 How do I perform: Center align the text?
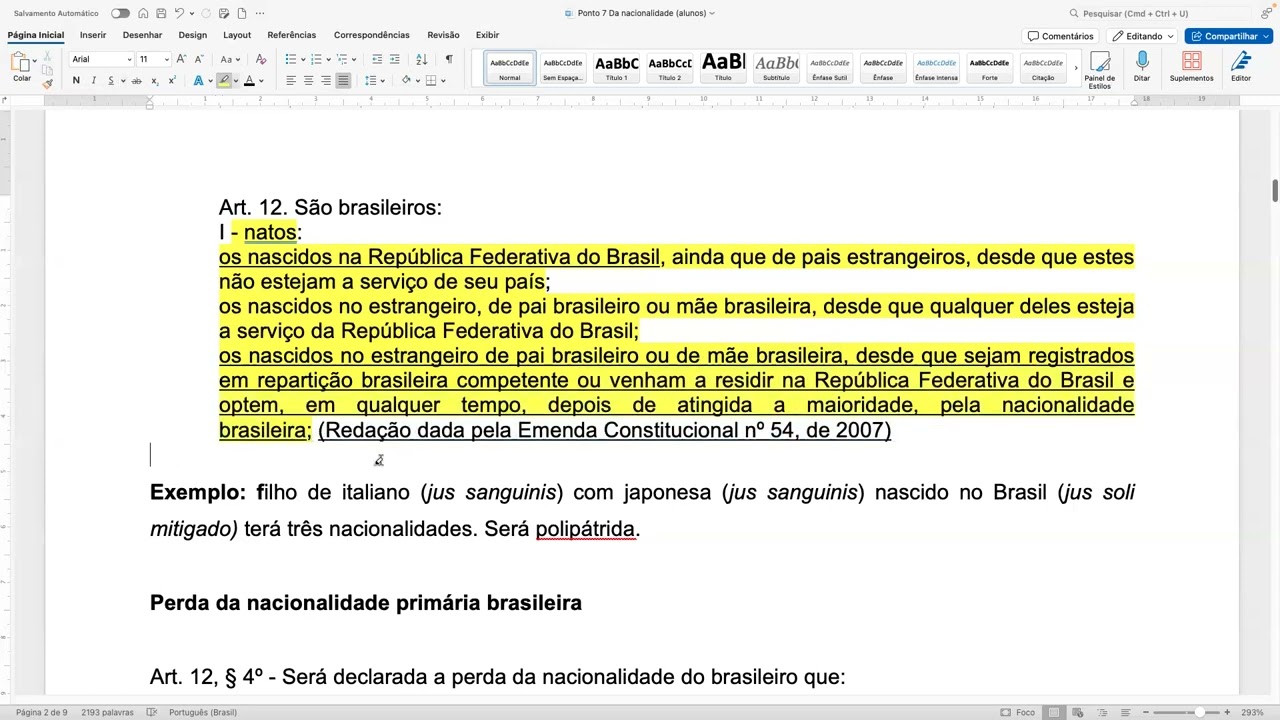(308, 80)
